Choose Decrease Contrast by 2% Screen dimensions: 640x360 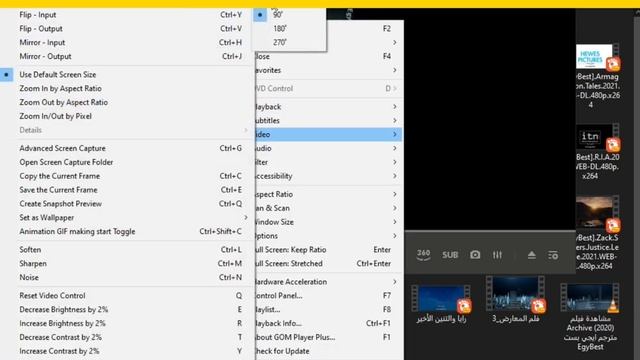[x=126, y=337]
